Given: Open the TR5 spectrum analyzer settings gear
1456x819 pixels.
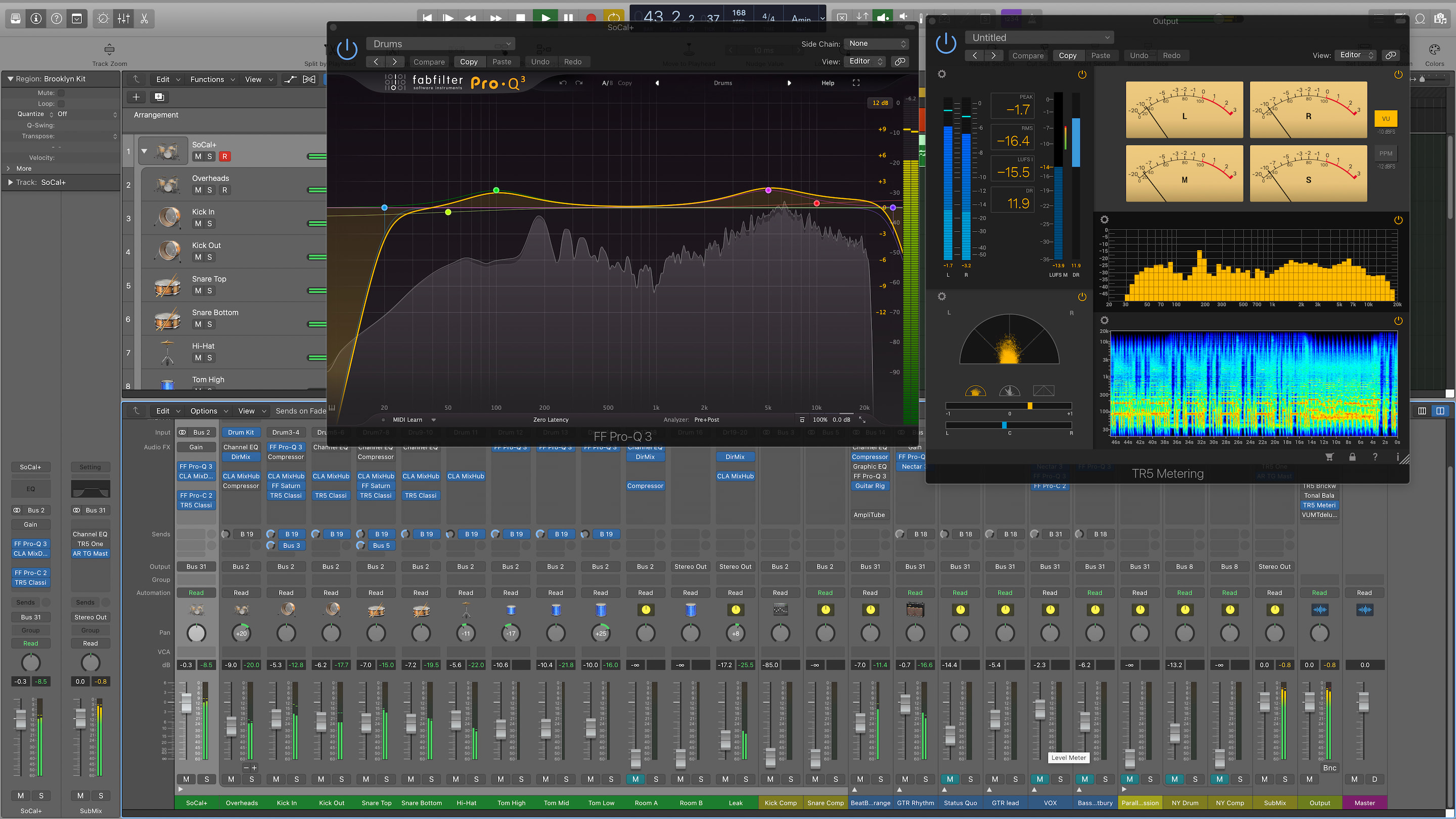Looking at the screenshot, I should click(x=1105, y=219).
